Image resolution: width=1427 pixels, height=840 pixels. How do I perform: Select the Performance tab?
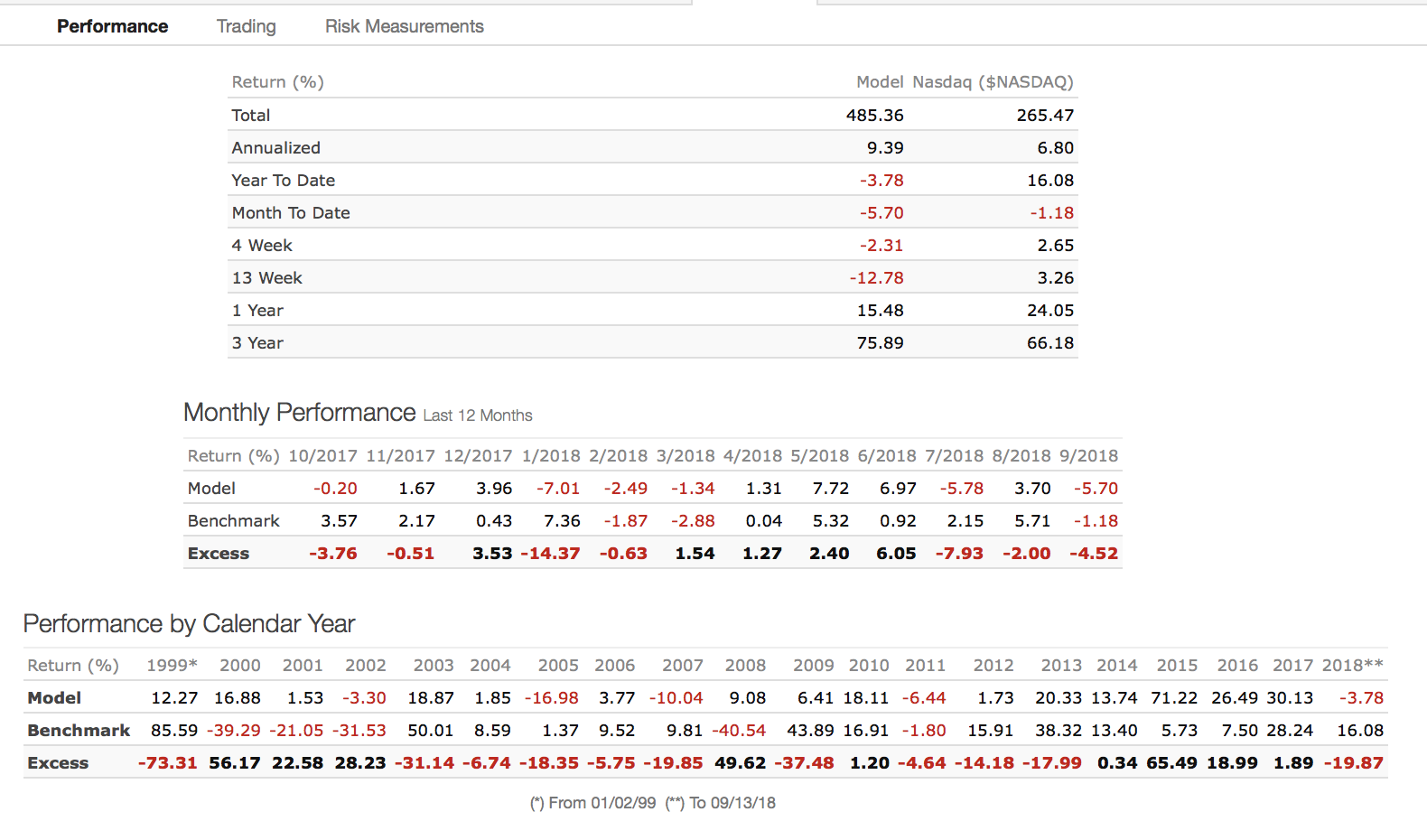112,26
